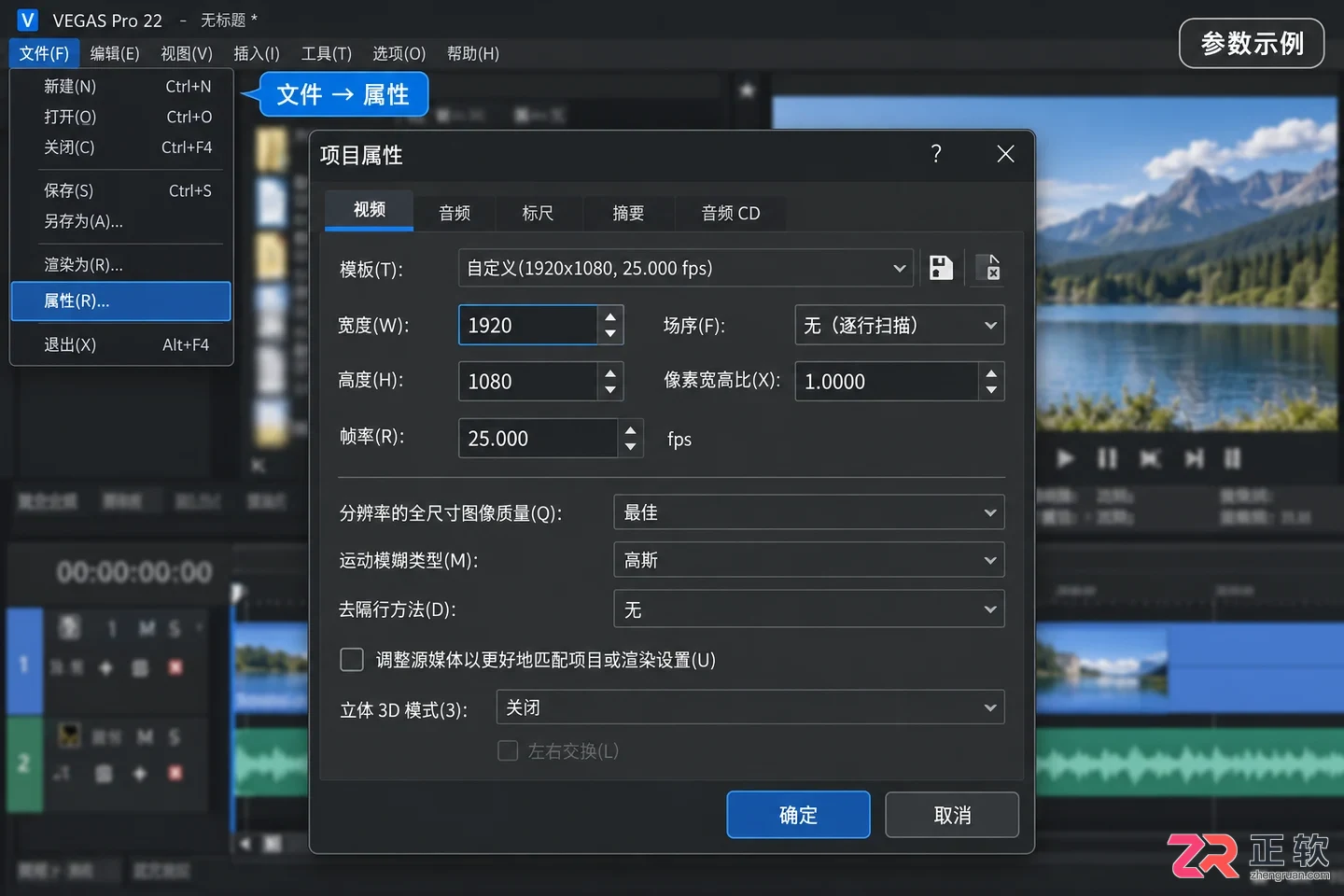Expand the field order dropdown
This screenshot has height=896, width=1344.
pyautogui.click(x=900, y=325)
